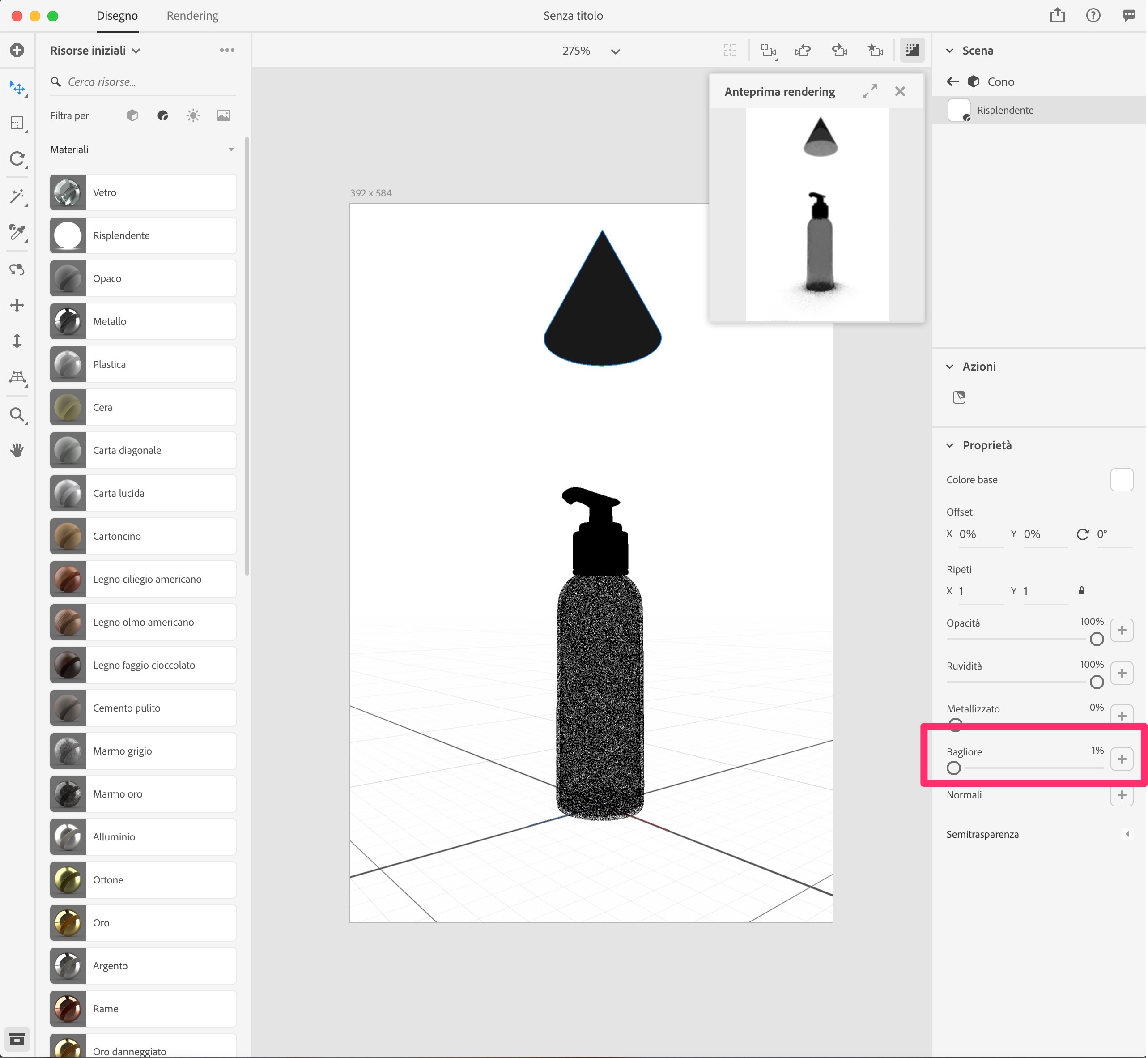Add texture to Bagliore property
1148x1058 pixels.
click(x=1122, y=759)
